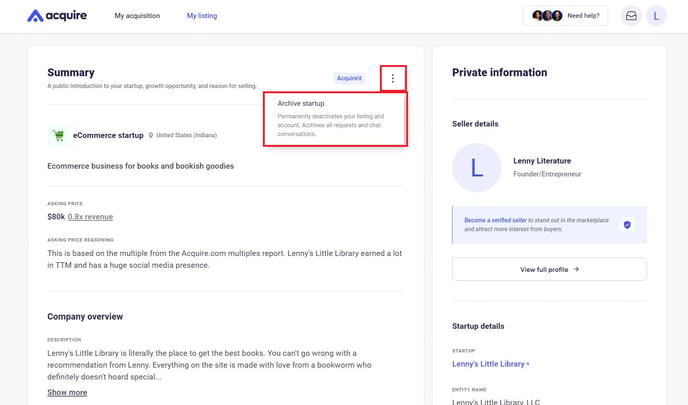Click the Private information heading

click(x=500, y=72)
